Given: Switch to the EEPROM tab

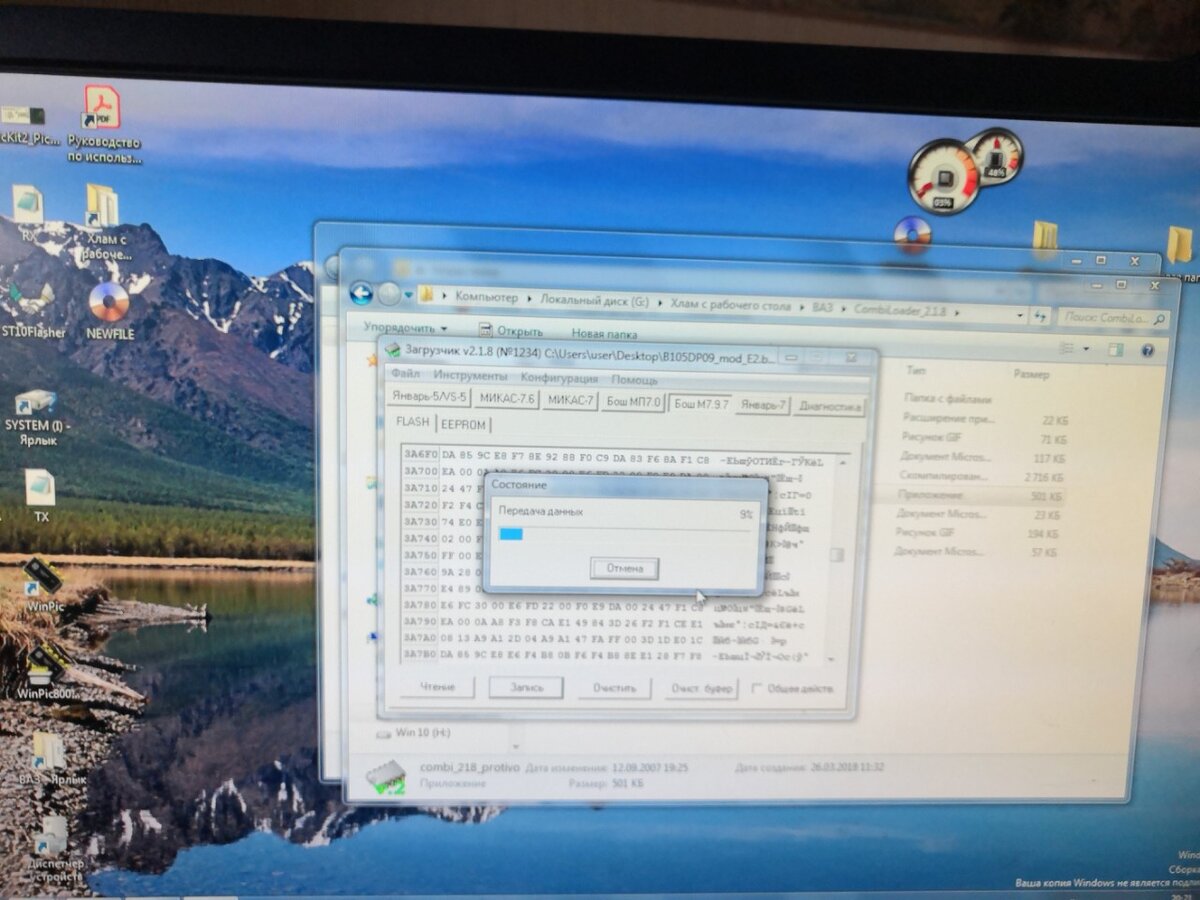Looking at the screenshot, I should tap(463, 423).
